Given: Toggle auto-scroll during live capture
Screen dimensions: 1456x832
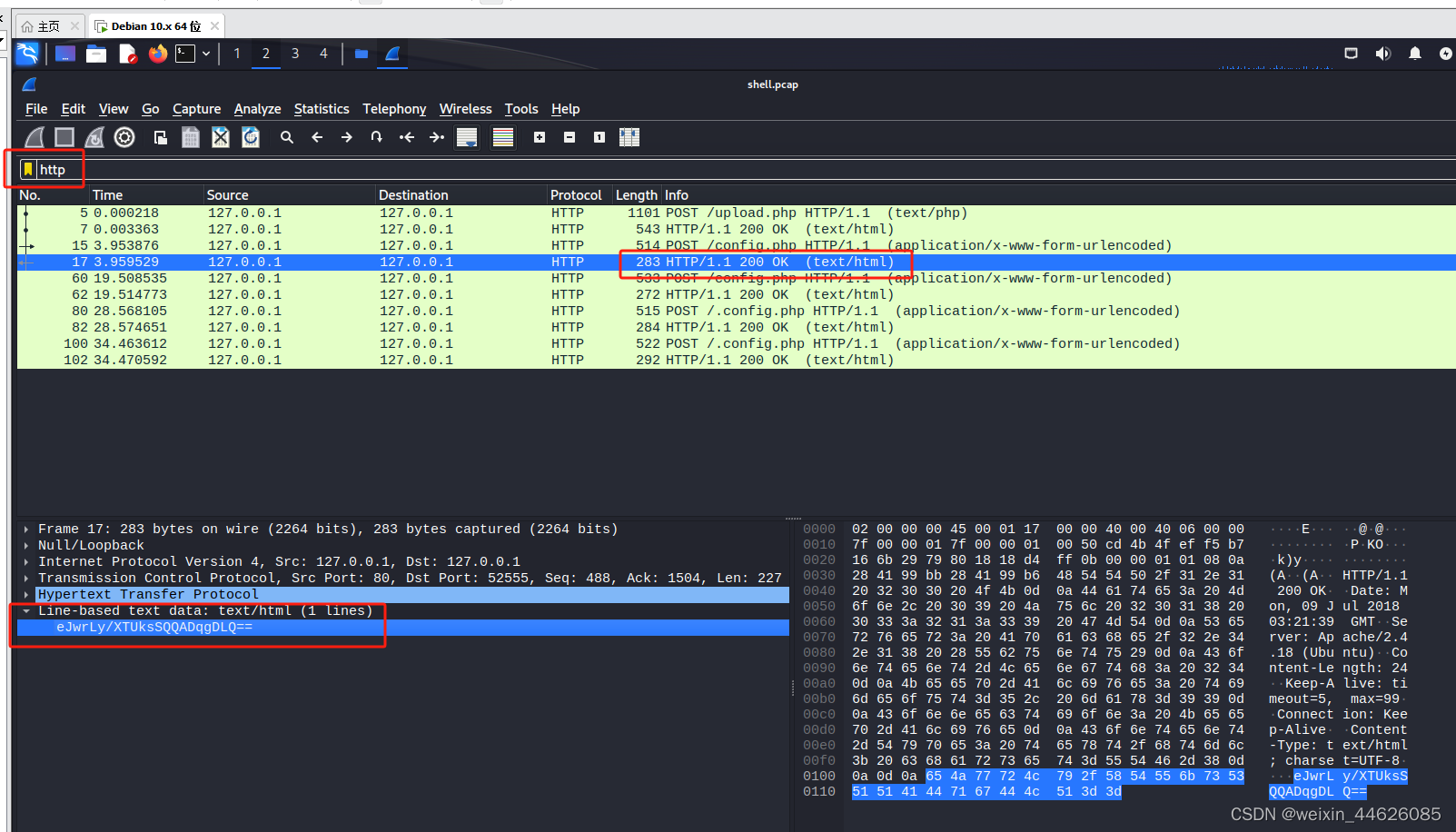Looking at the screenshot, I should [x=466, y=137].
